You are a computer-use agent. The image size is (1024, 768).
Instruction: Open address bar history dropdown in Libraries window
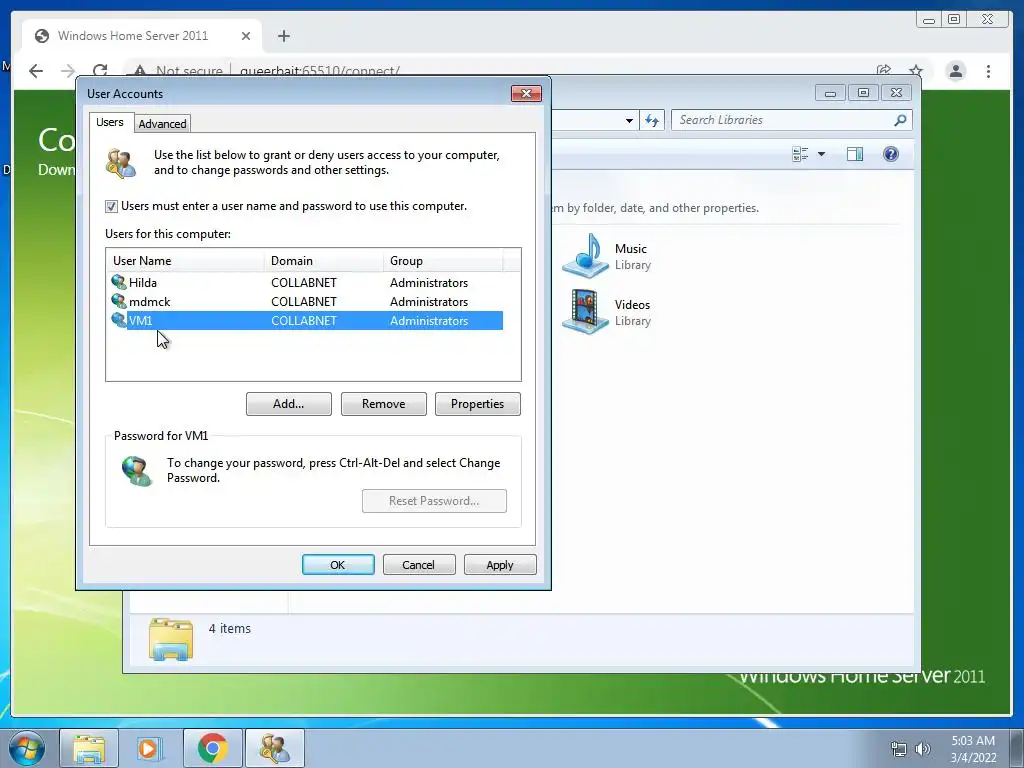[x=629, y=120]
